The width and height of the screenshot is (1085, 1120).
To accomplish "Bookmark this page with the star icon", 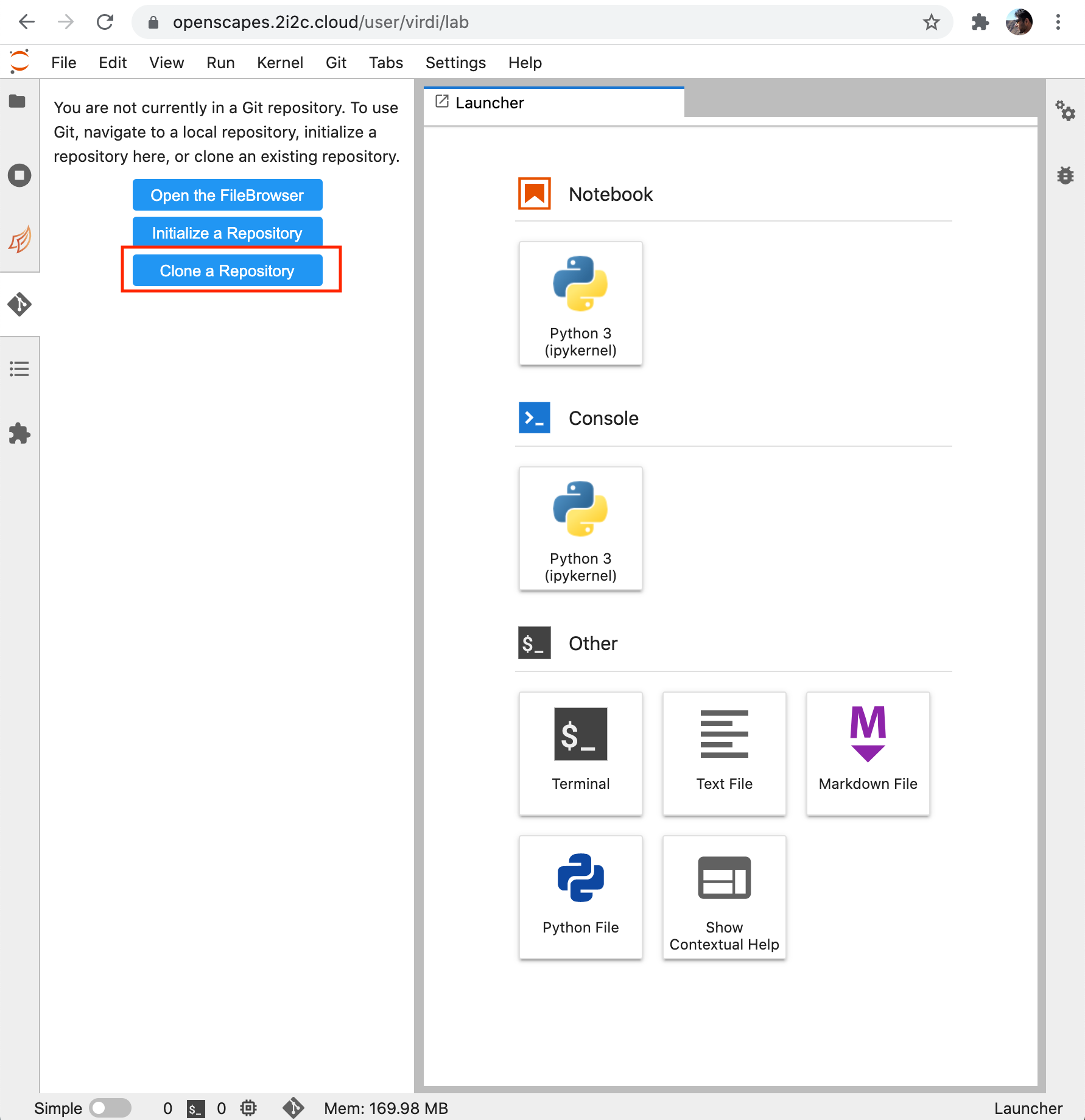I will pos(931,23).
